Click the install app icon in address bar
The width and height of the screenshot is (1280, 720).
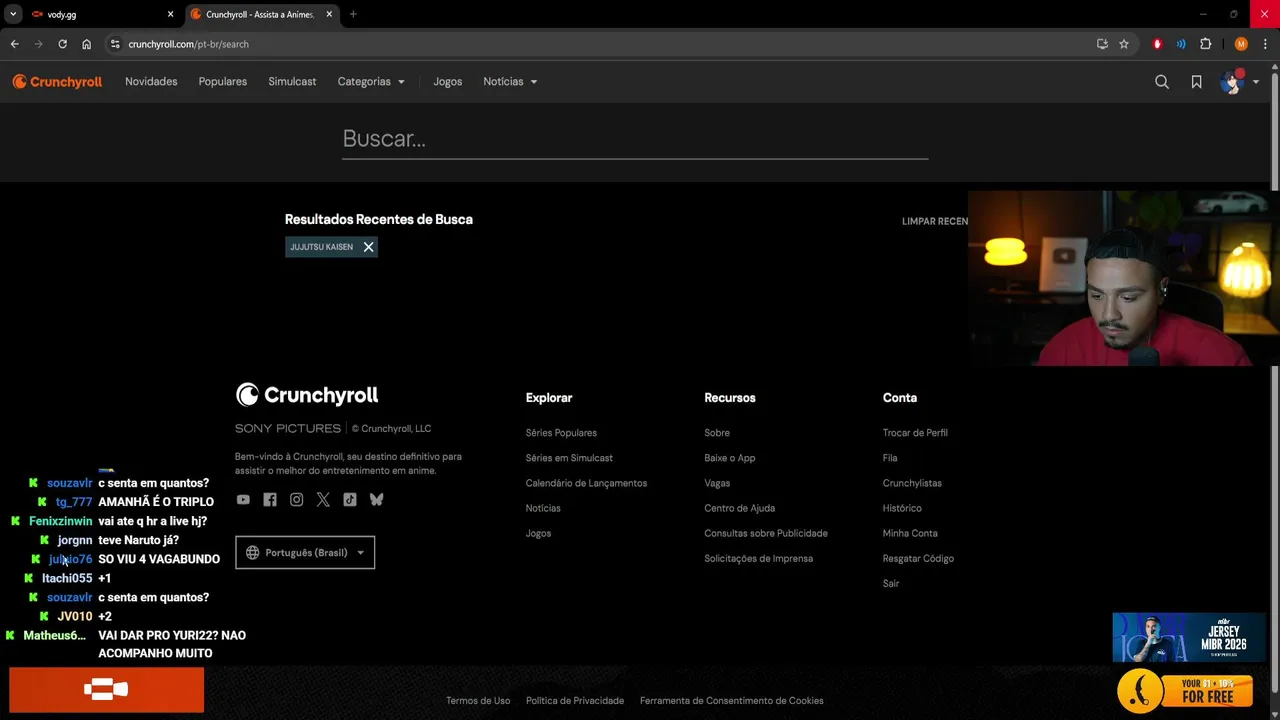coord(1102,44)
